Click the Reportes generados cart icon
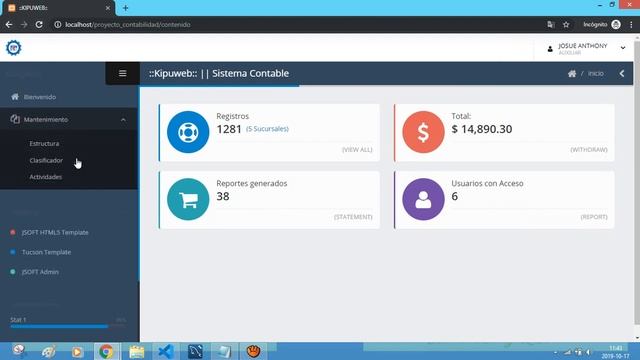The width and height of the screenshot is (640, 360). (x=188, y=199)
